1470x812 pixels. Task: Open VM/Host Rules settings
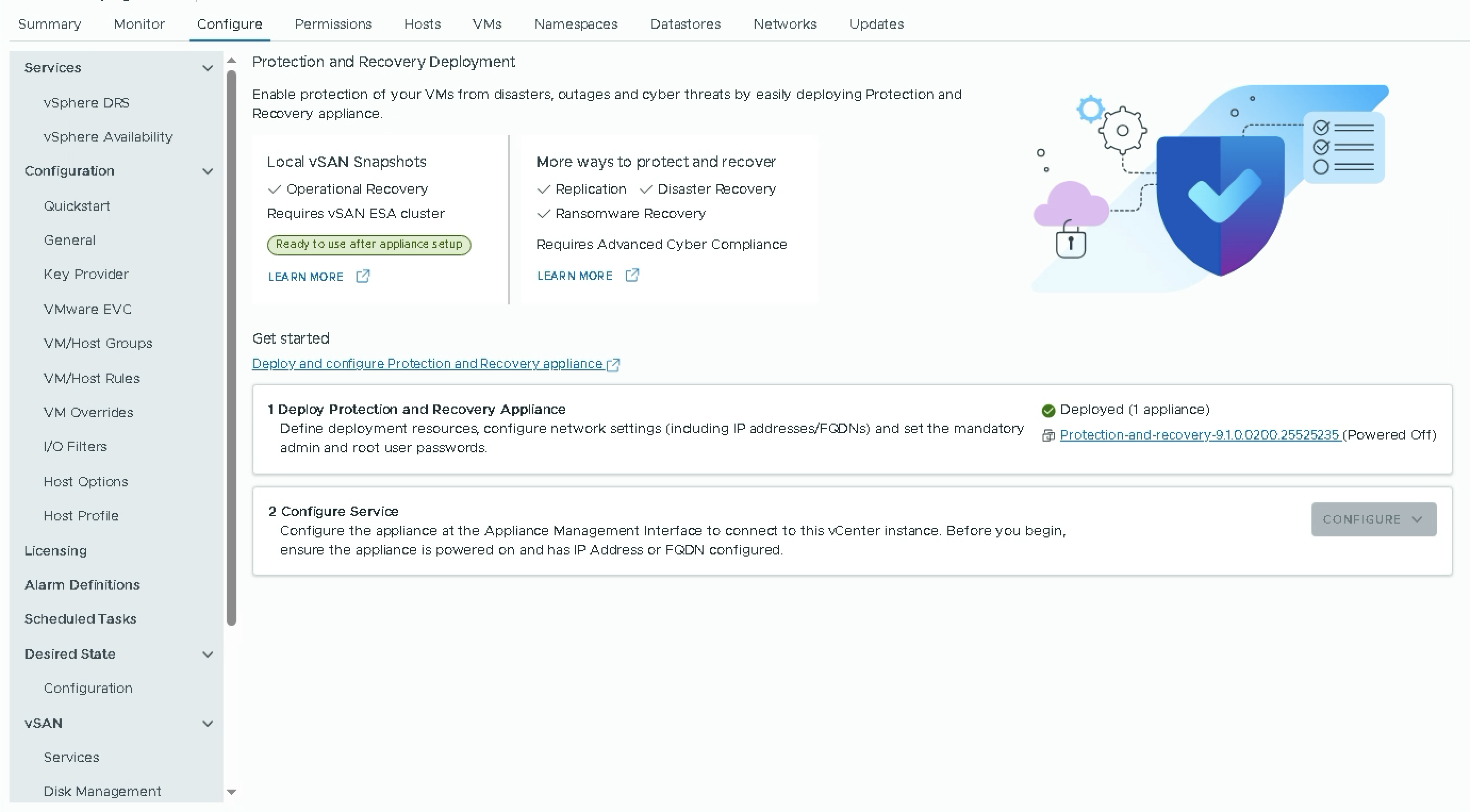click(92, 378)
